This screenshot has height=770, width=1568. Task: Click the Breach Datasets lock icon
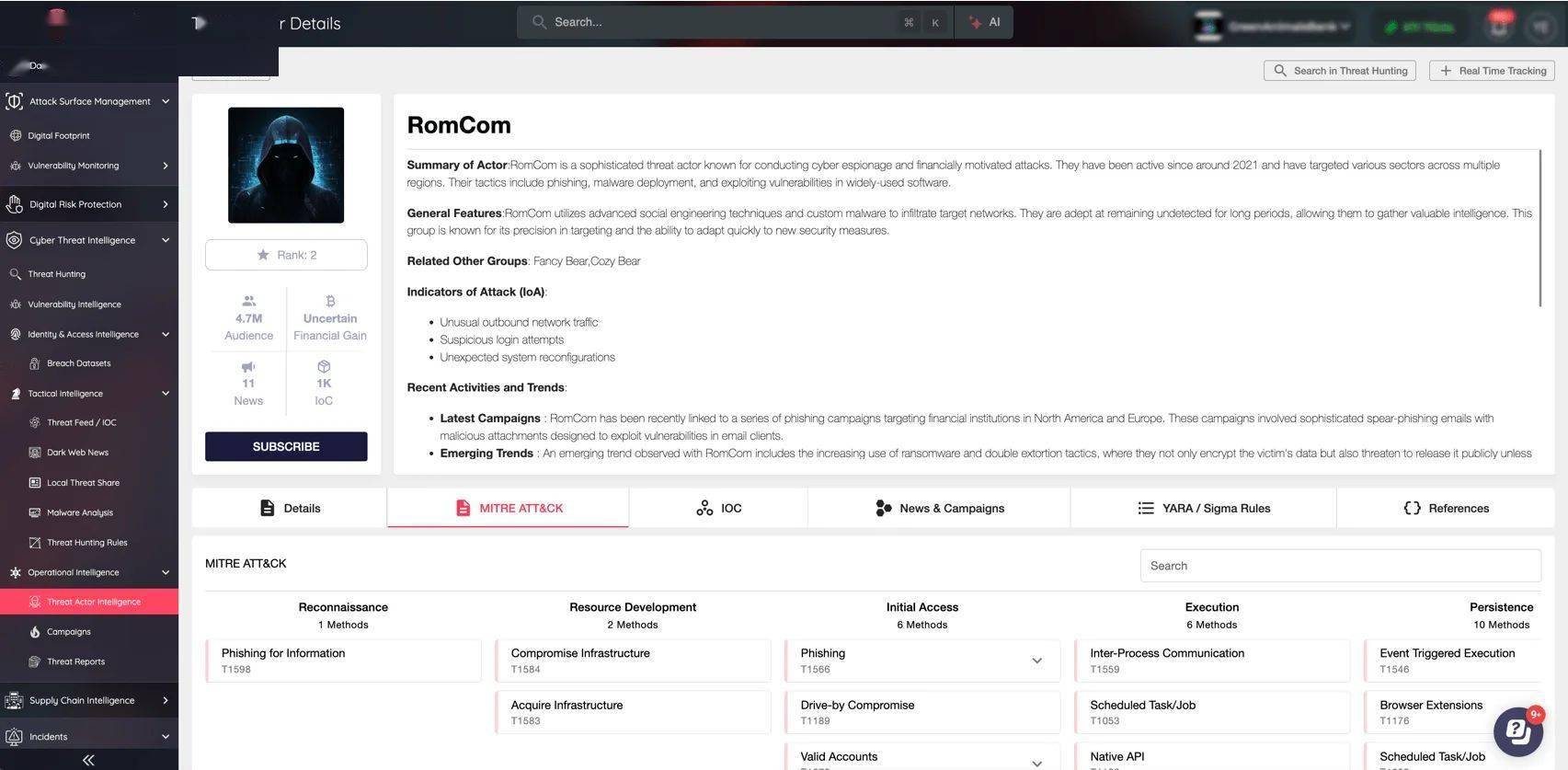coord(34,363)
